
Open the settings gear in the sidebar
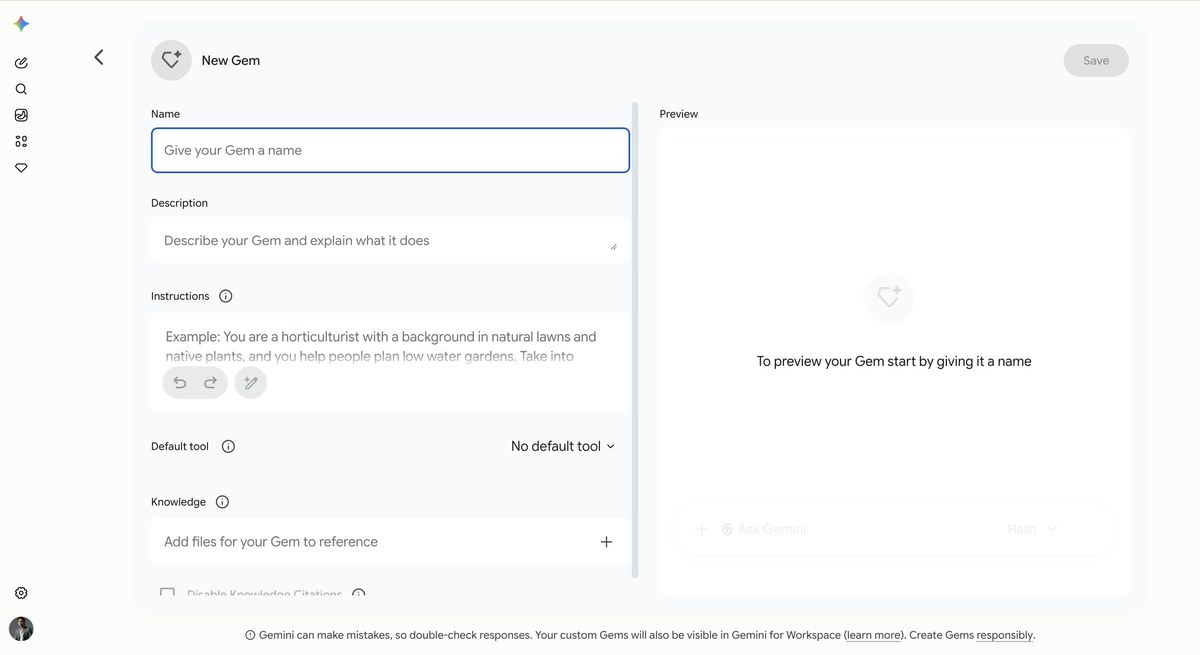coord(21,593)
